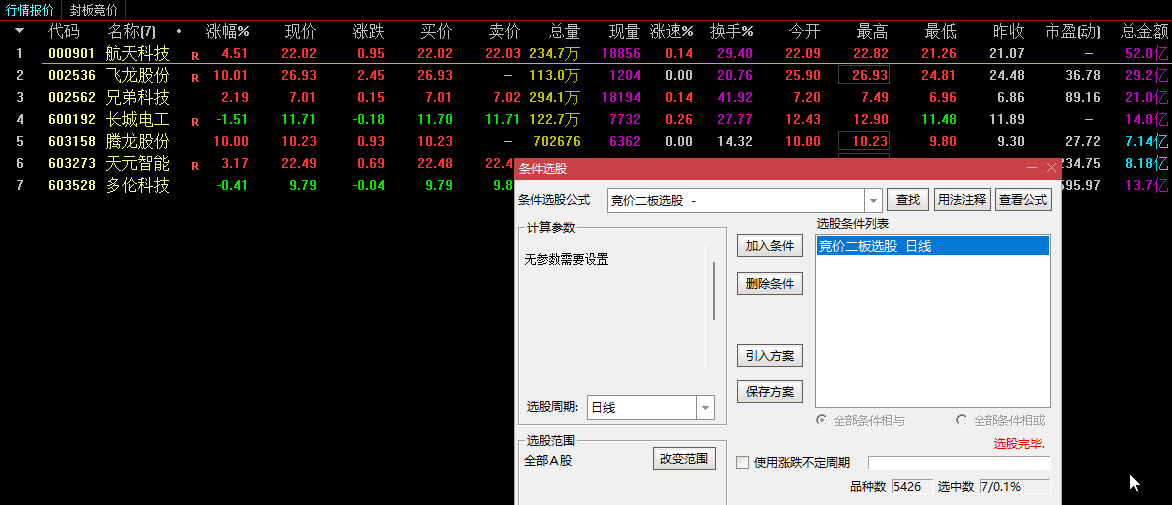1172x505 pixels.
Task: Expand the 条件选股公式 dropdown arrow
Action: (873, 200)
